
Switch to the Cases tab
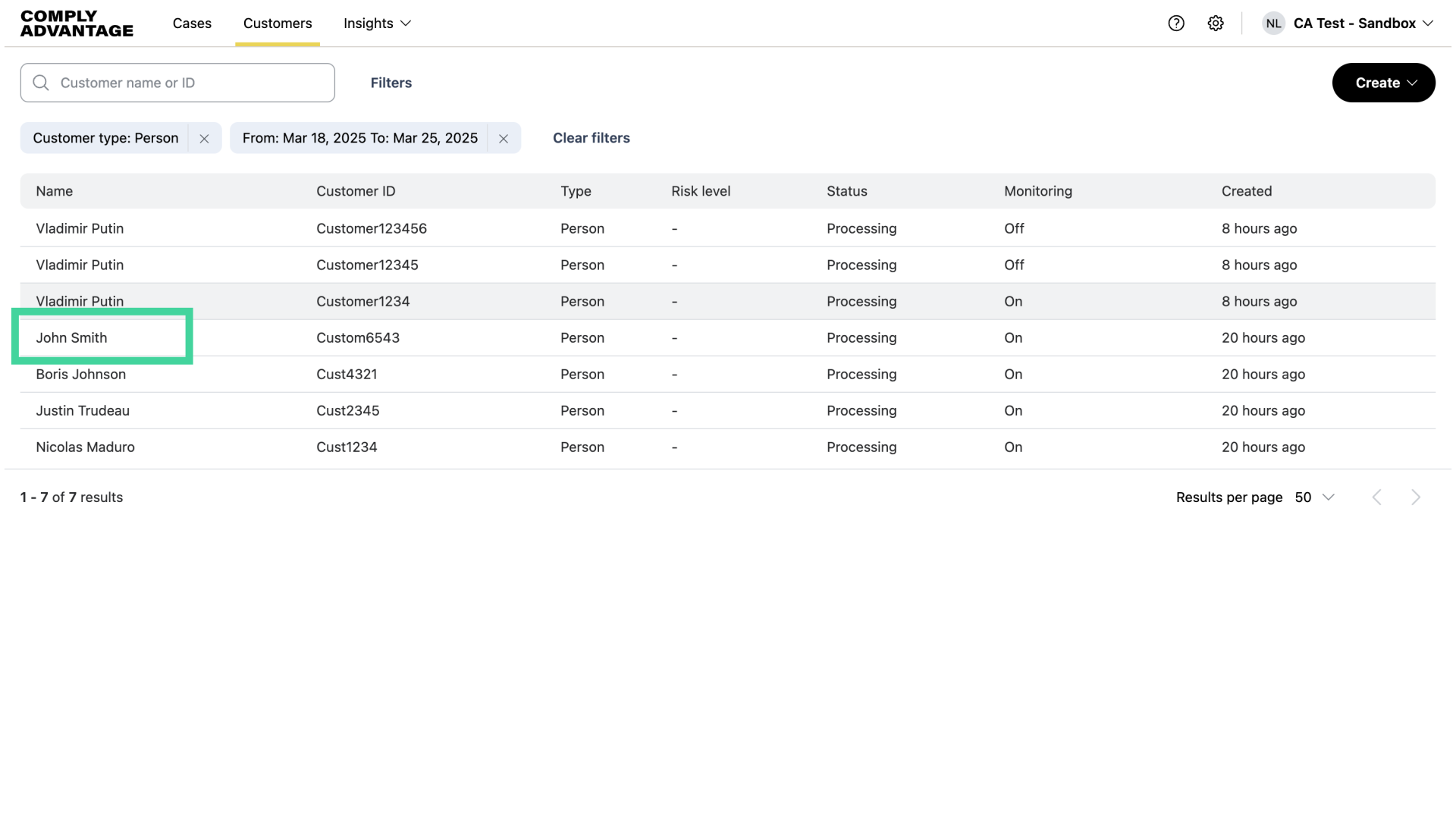pos(192,24)
